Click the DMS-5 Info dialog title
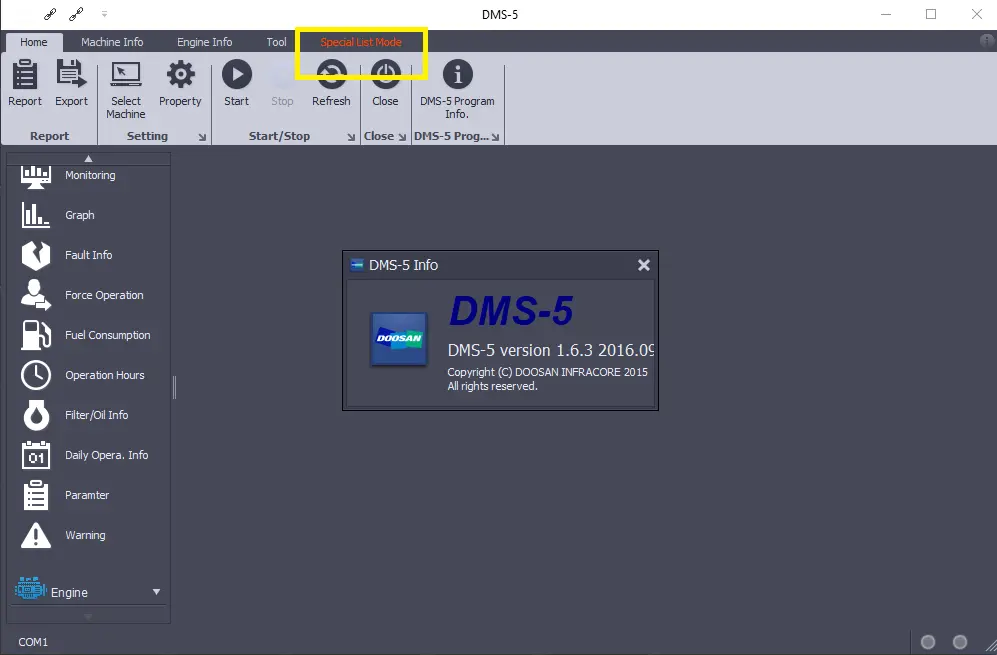Image resolution: width=997 pixels, height=655 pixels. point(404,265)
